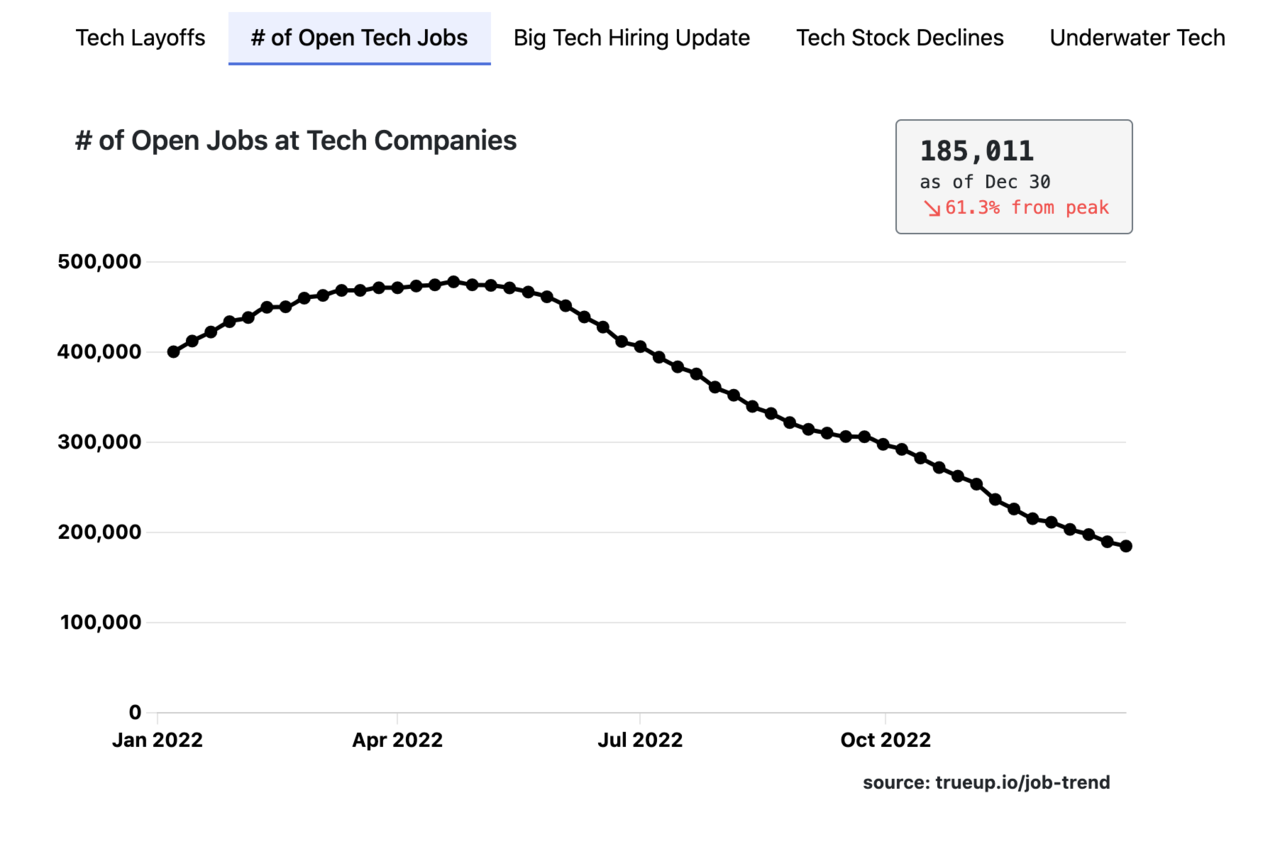Click the Jan 2022 x-axis label
The width and height of the screenshot is (1280, 842).
pyautogui.click(x=159, y=741)
